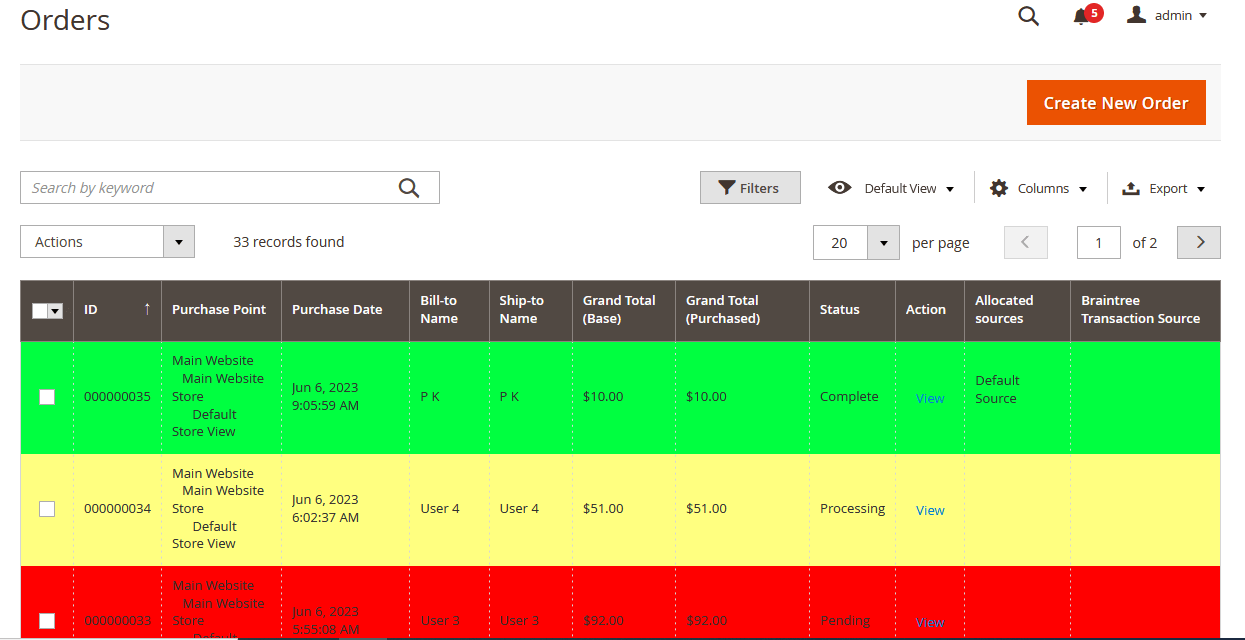Click the Export download icon
1245x640 pixels.
coord(1131,188)
